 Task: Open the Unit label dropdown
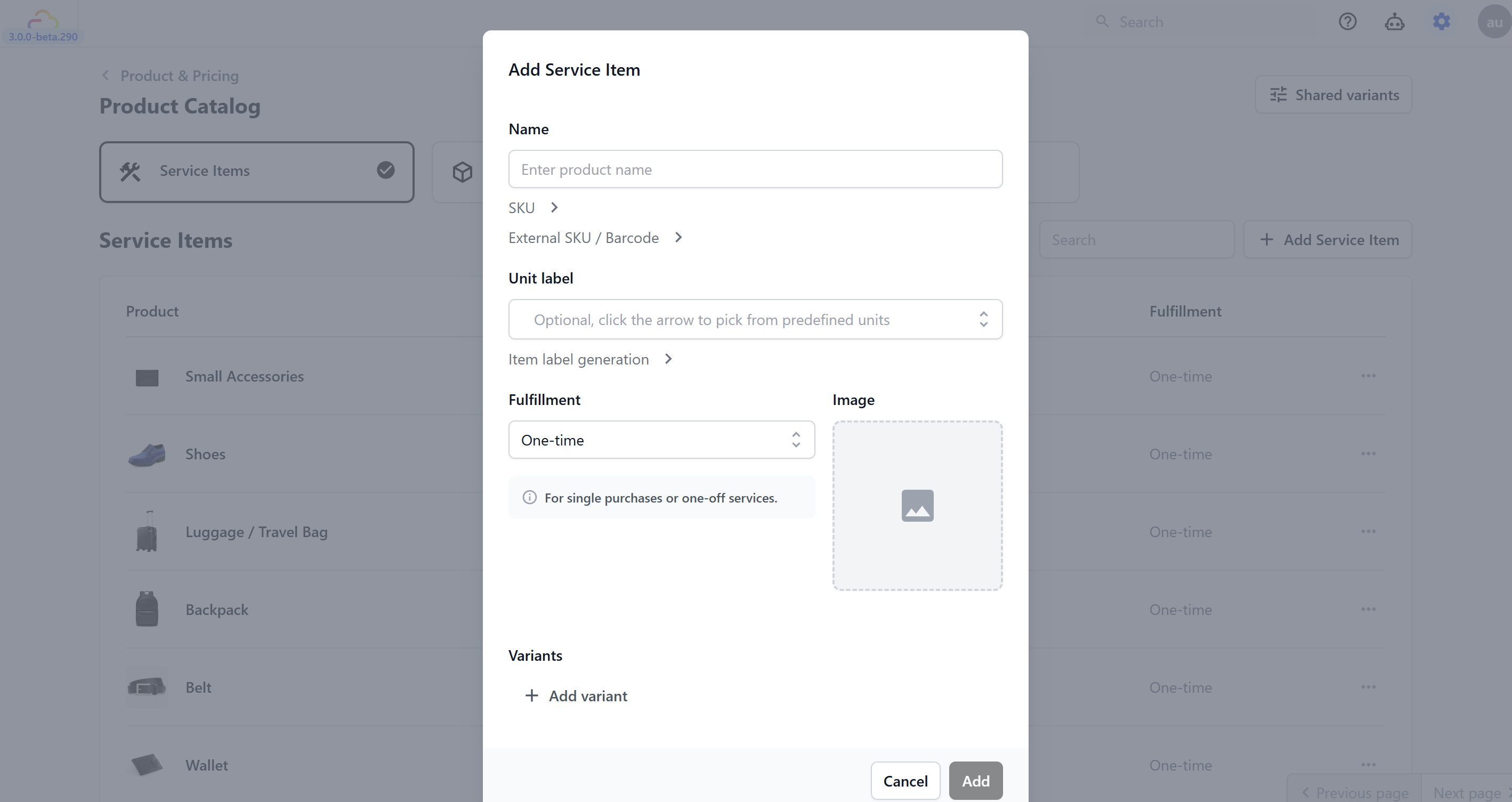click(x=983, y=319)
